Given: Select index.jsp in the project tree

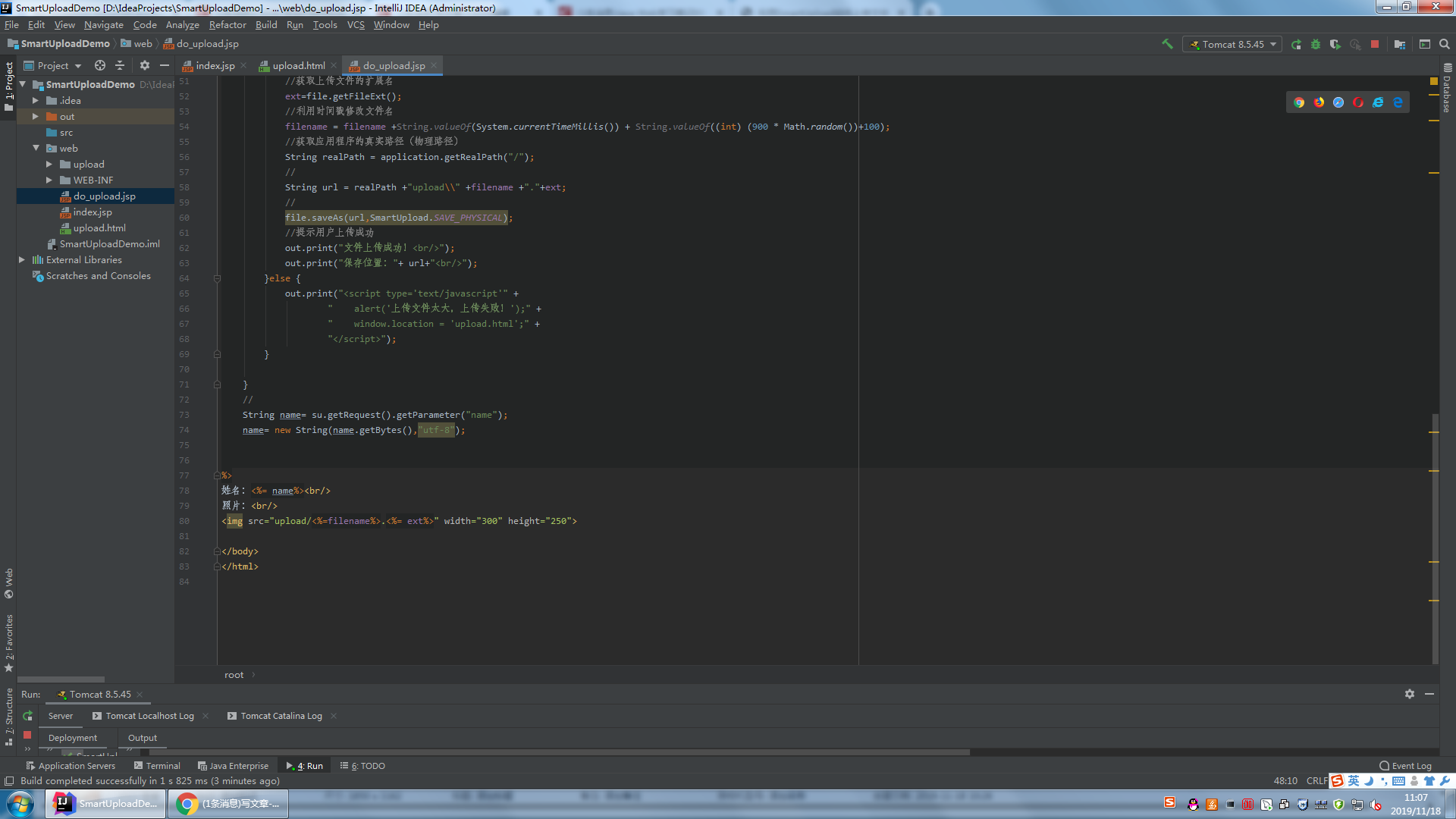Looking at the screenshot, I should tap(93, 212).
